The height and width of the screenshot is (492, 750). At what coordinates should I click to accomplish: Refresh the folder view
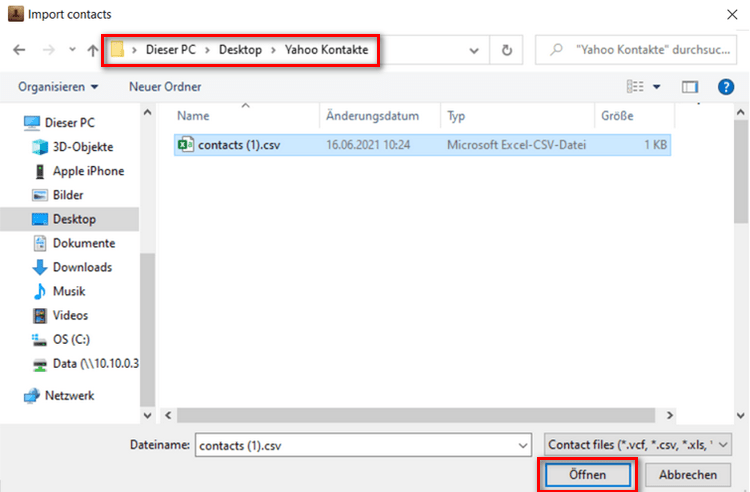click(x=507, y=50)
